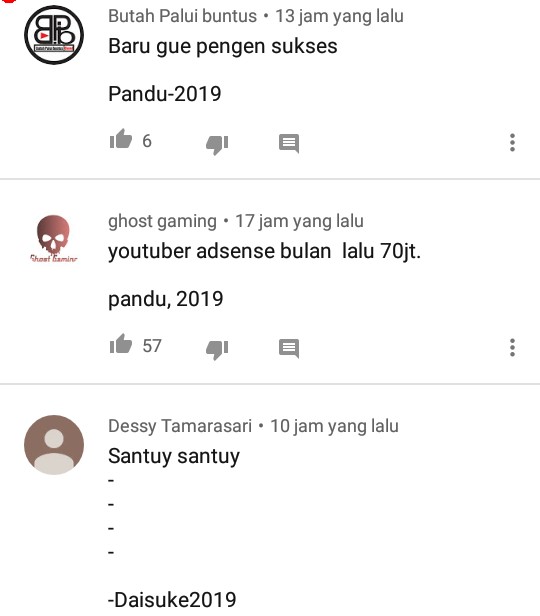The image size is (540, 616).
Task: Visit the Butah Palui buntus username link
Action: pyautogui.click(x=182, y=16)
